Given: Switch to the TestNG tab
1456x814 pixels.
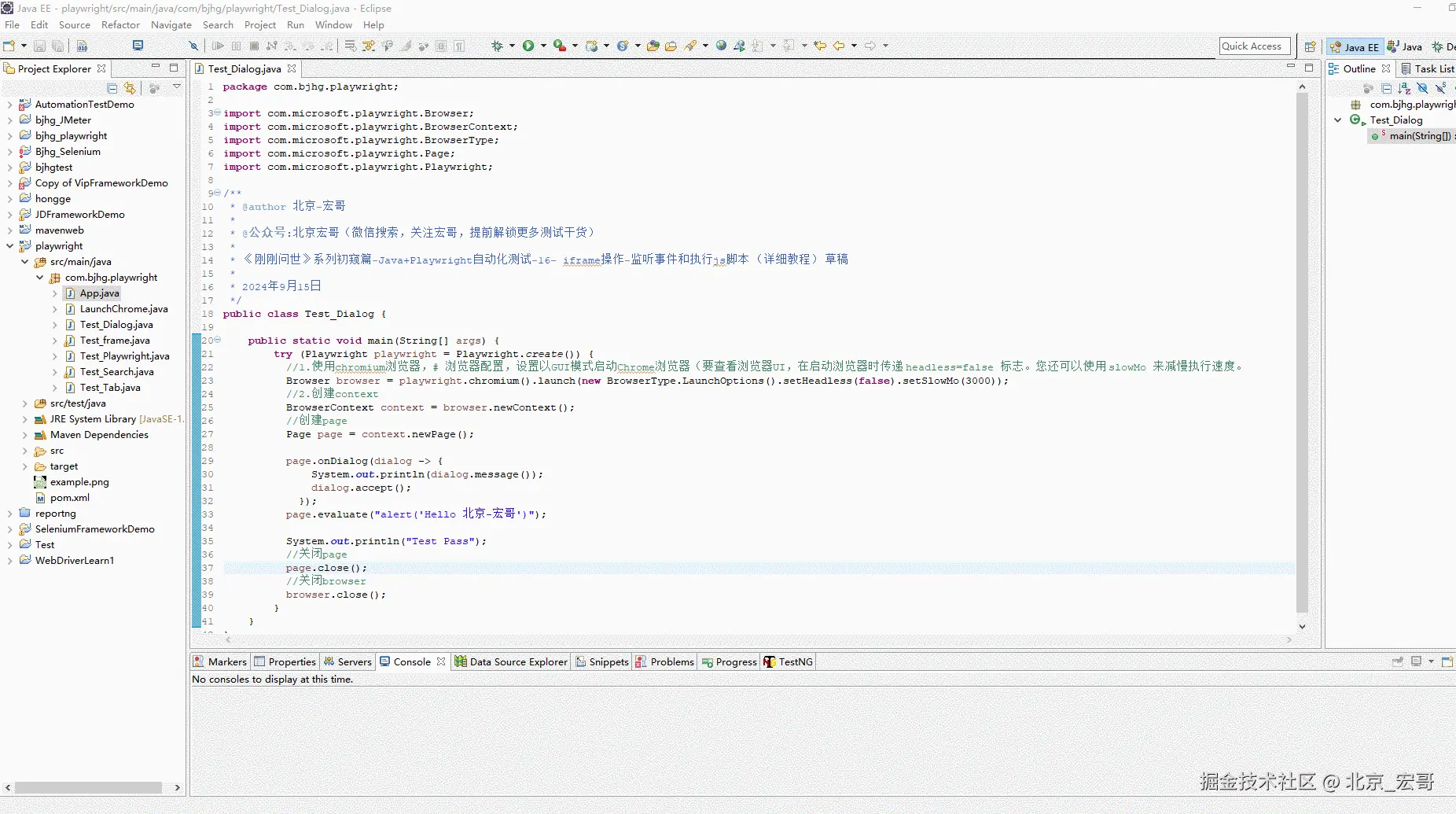Looking at the screenshot, I should pos(789,661).
